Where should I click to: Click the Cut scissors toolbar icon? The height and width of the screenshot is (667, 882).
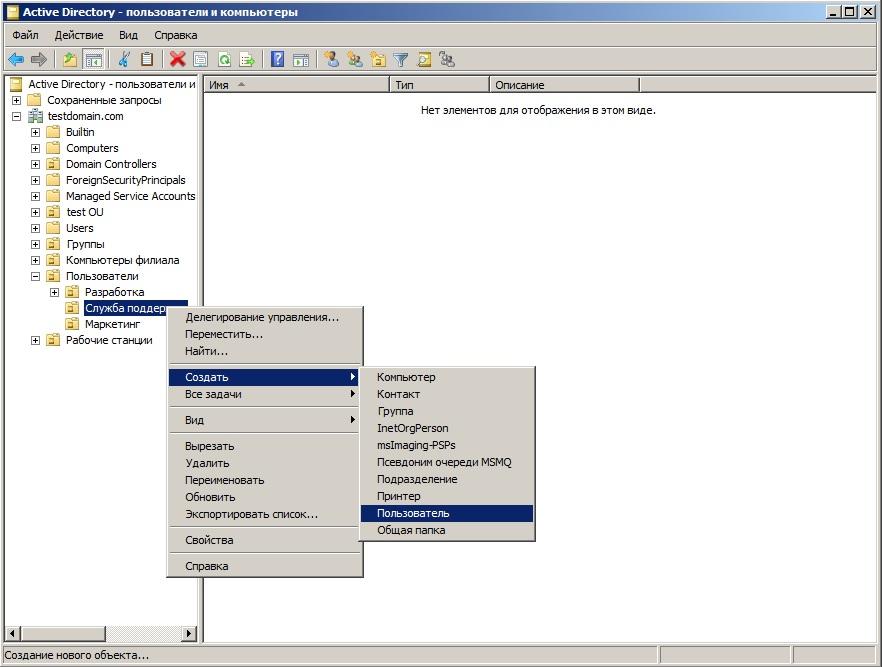coord(125,60)
